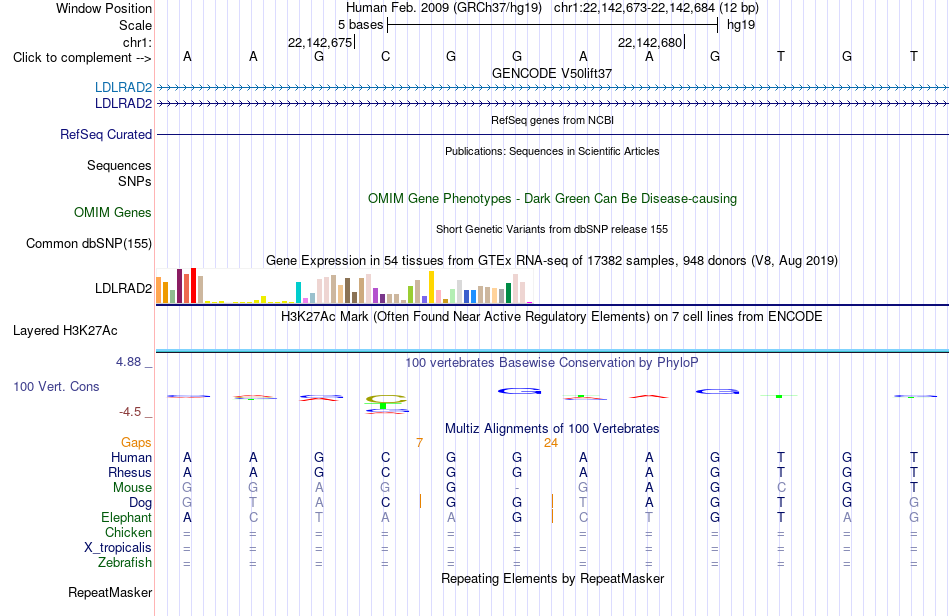Click the 'chr1:' base position row label
Image resolution: width=950 pixels, height=616 pixels.
[137, 42]
